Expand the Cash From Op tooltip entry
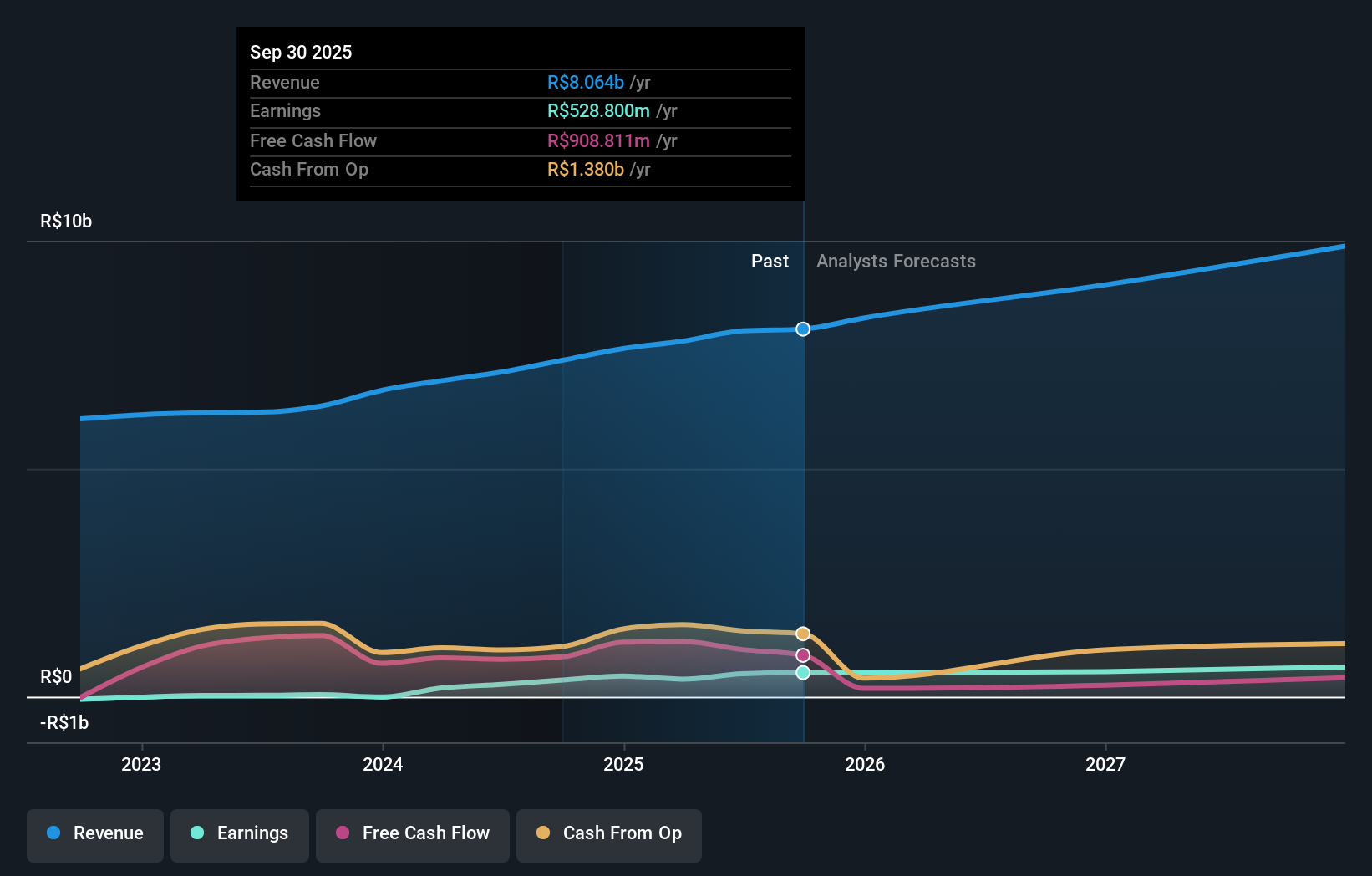Image resolution: width=1372 pixels, height=876 pixels. point(519,169)
